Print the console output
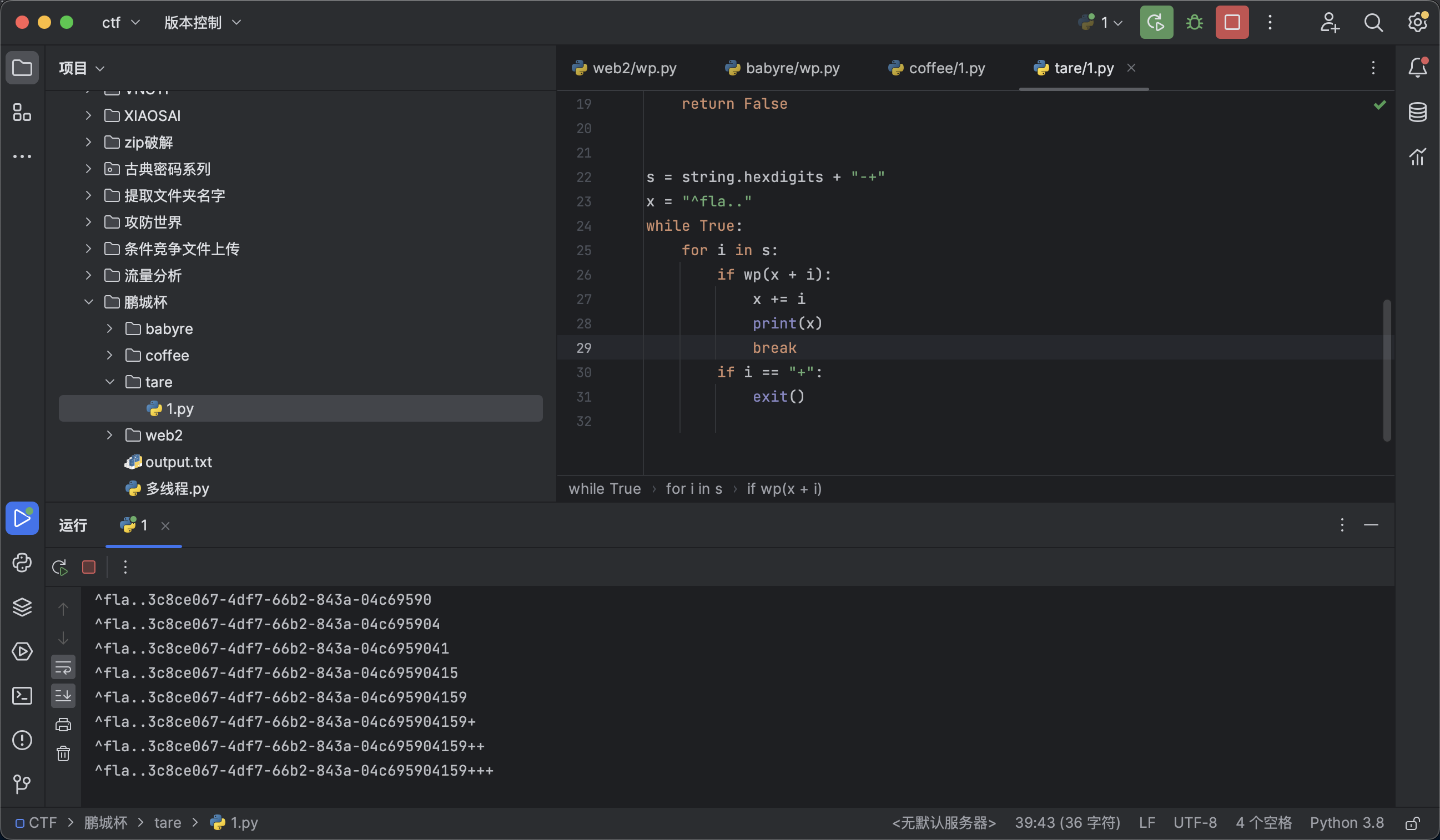The width and height of the screenshot is (1440, 840). 63,725
